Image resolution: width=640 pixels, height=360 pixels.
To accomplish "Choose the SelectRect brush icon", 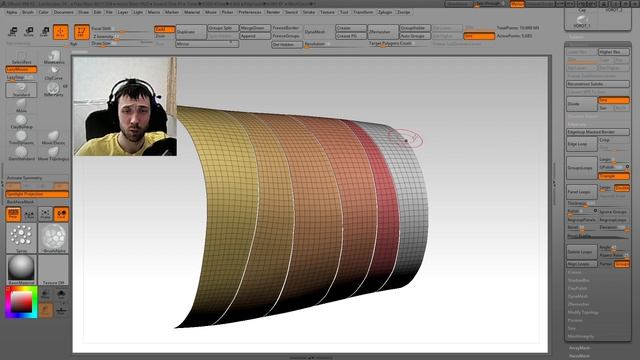I will [x=21, y=57].
